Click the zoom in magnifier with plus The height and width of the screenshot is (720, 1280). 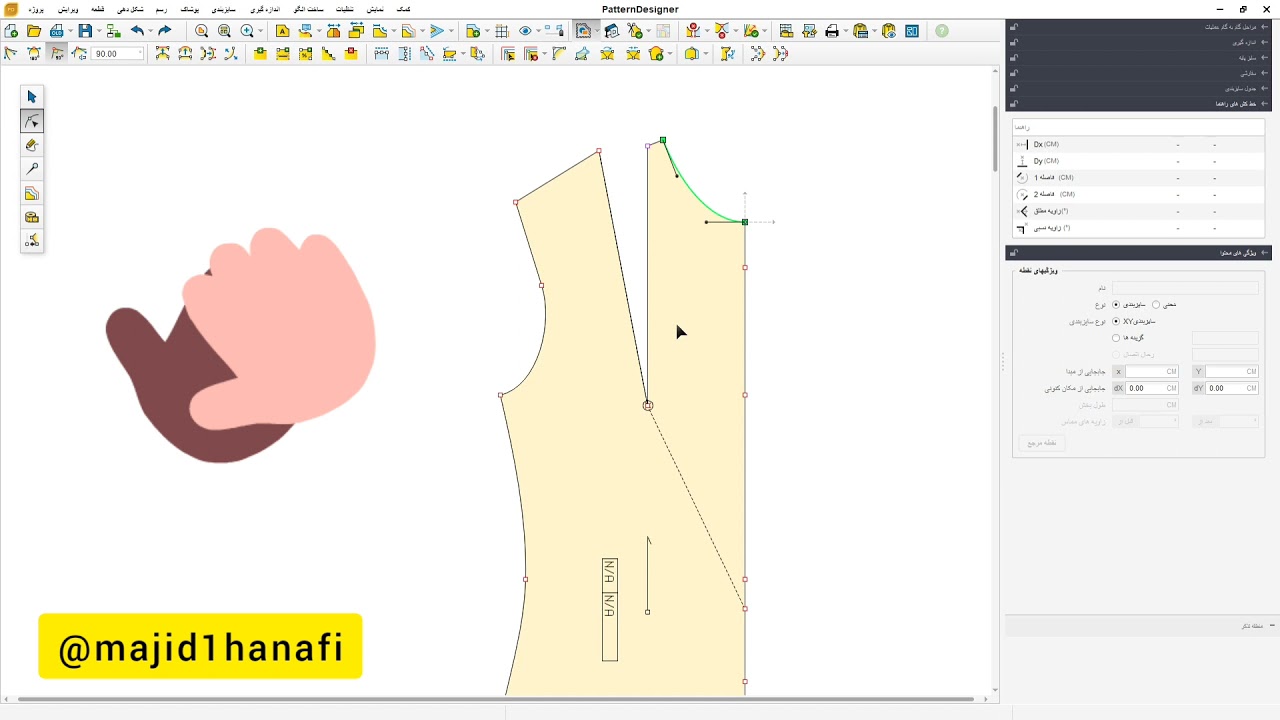(x=247, y=31)
